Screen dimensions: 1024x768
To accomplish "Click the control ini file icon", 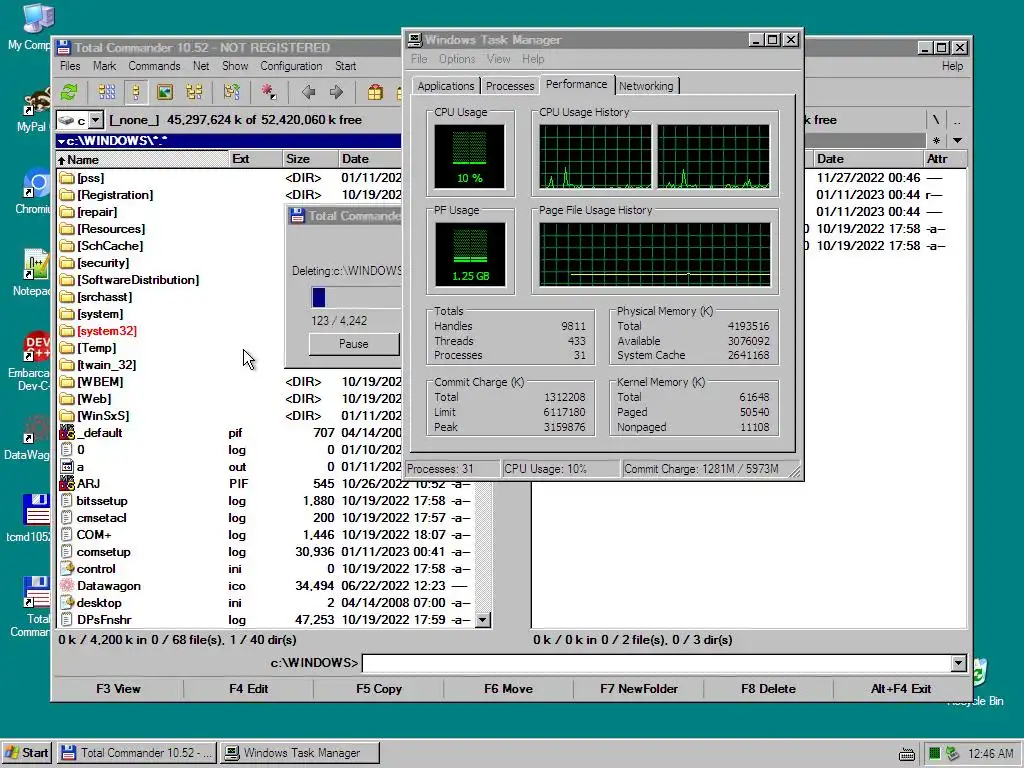I will [x=67, y=569].
